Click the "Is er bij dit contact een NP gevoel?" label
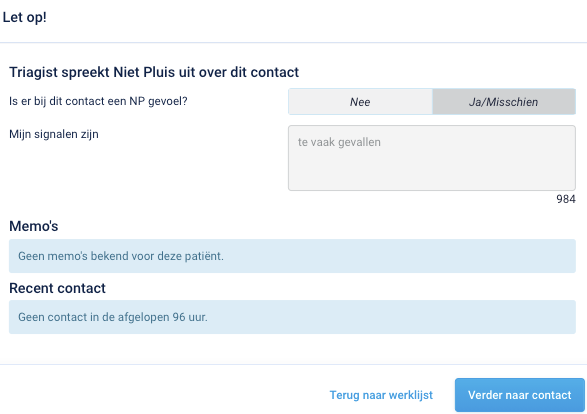 98,101
